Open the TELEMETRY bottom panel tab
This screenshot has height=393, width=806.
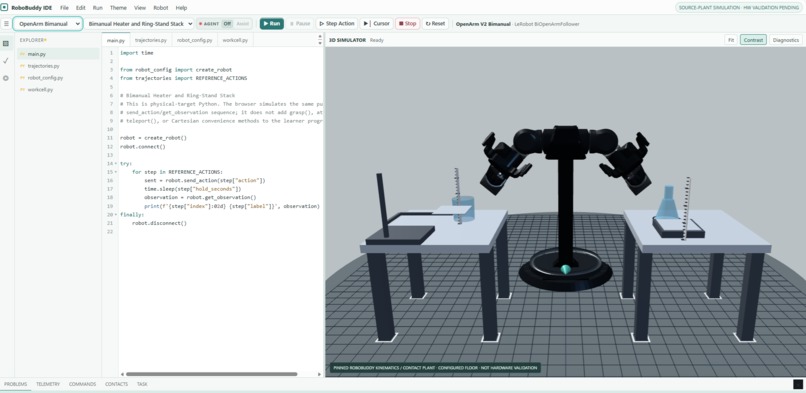point(48,384)
